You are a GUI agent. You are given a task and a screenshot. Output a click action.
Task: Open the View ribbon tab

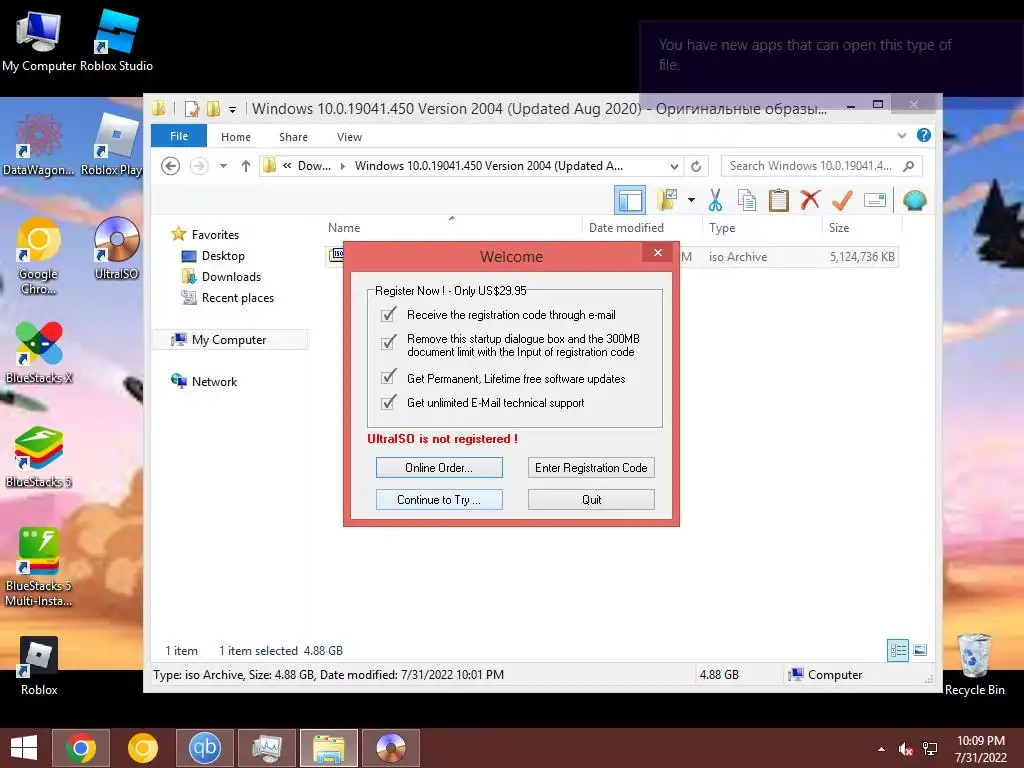(x=349, y=137)
